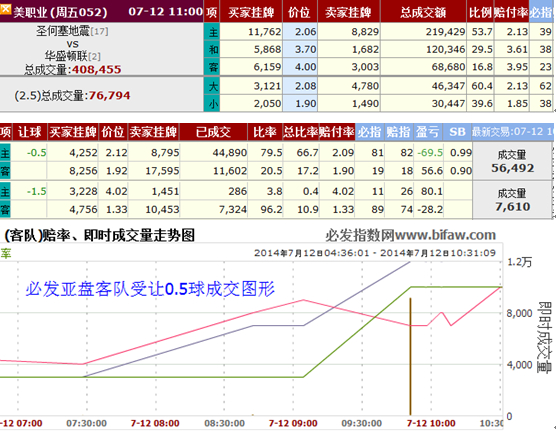
Task: Click the 主 label in the -0.5 handicap row
Action: point(5,153)
